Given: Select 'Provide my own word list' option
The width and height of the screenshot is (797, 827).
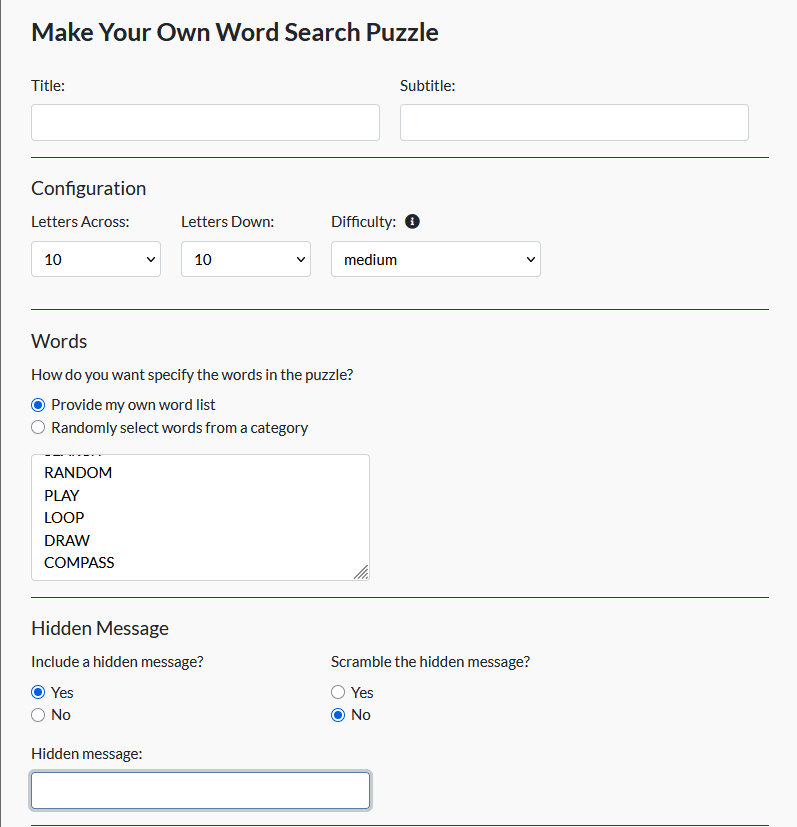Looking at the screenshot, I should (x=38, y=405).
